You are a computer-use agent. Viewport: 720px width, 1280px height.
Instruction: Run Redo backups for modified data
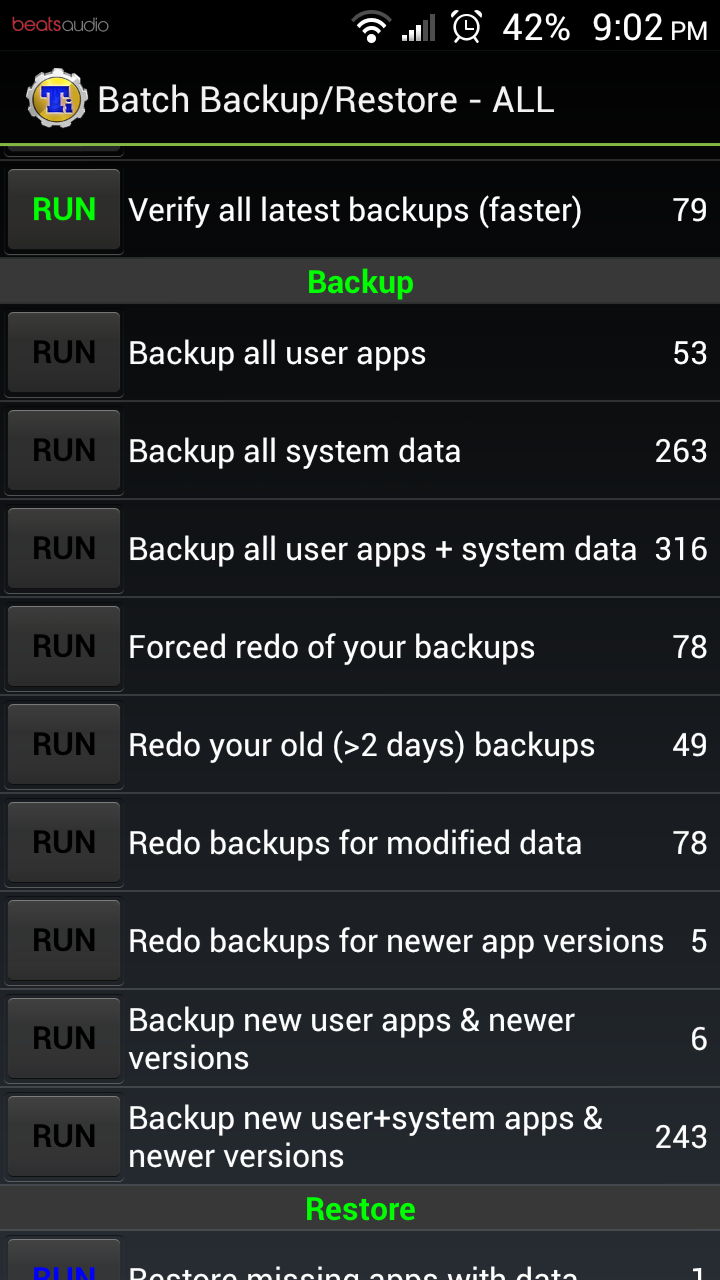[x=64, y=843]
